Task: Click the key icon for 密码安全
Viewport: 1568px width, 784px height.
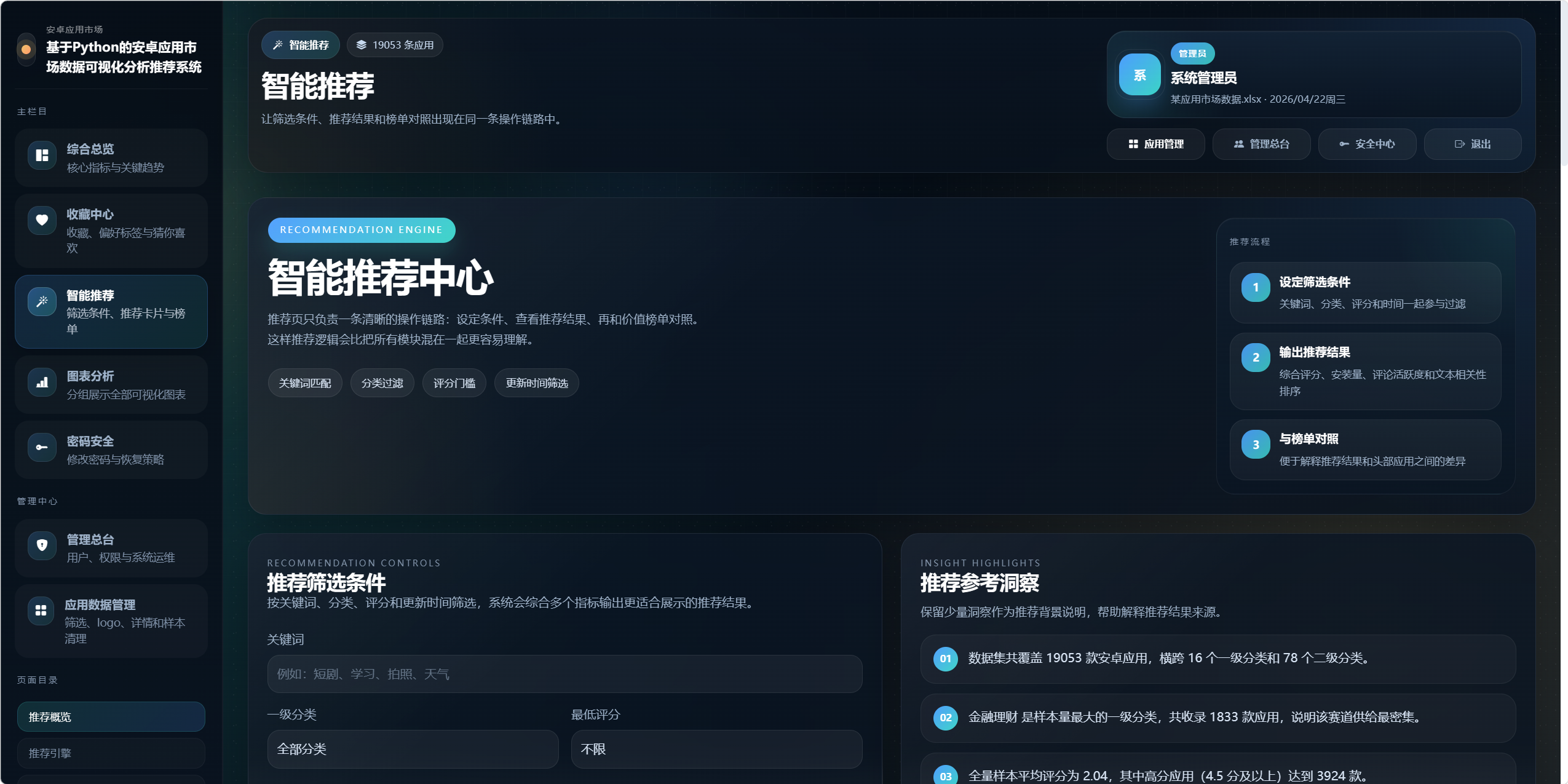Action: coord(42,447)
